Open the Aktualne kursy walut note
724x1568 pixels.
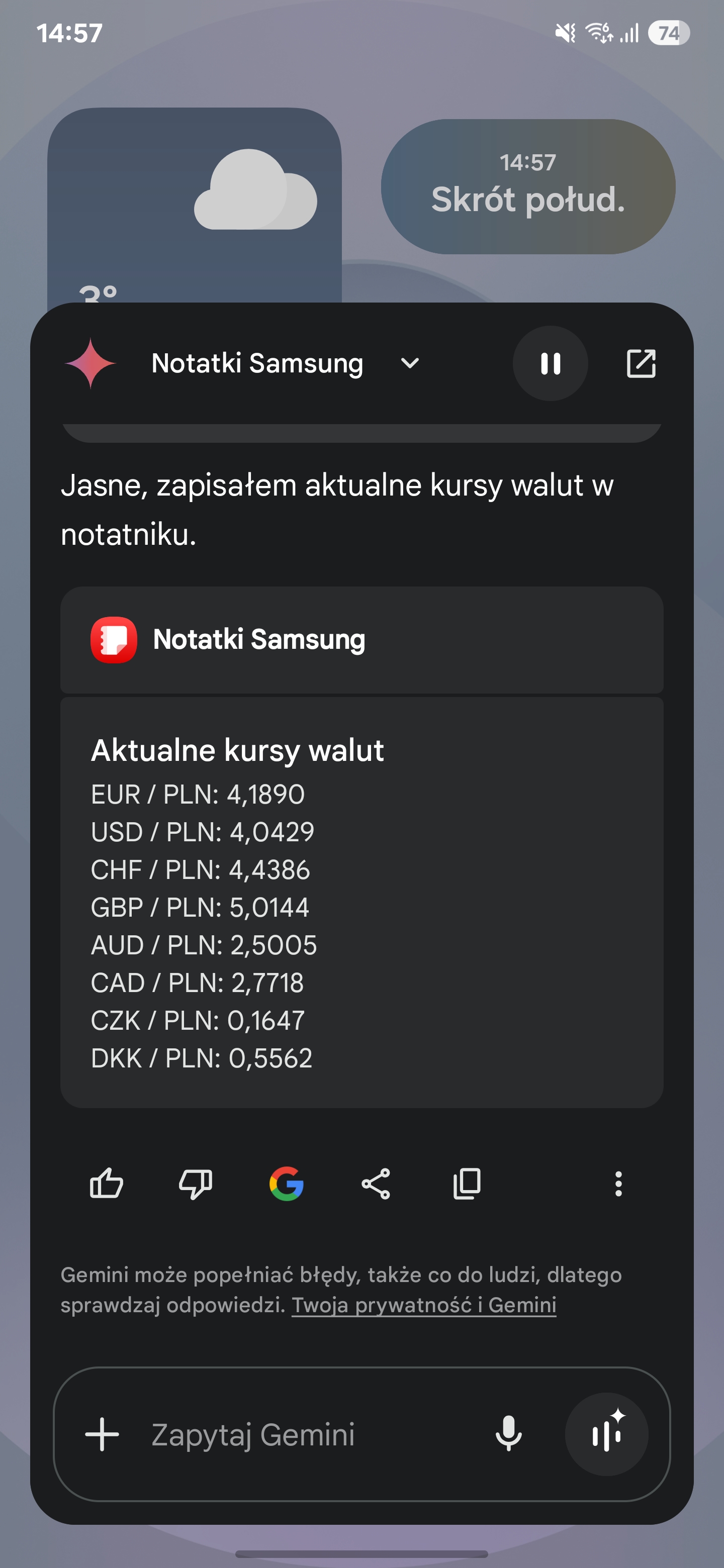361,903
